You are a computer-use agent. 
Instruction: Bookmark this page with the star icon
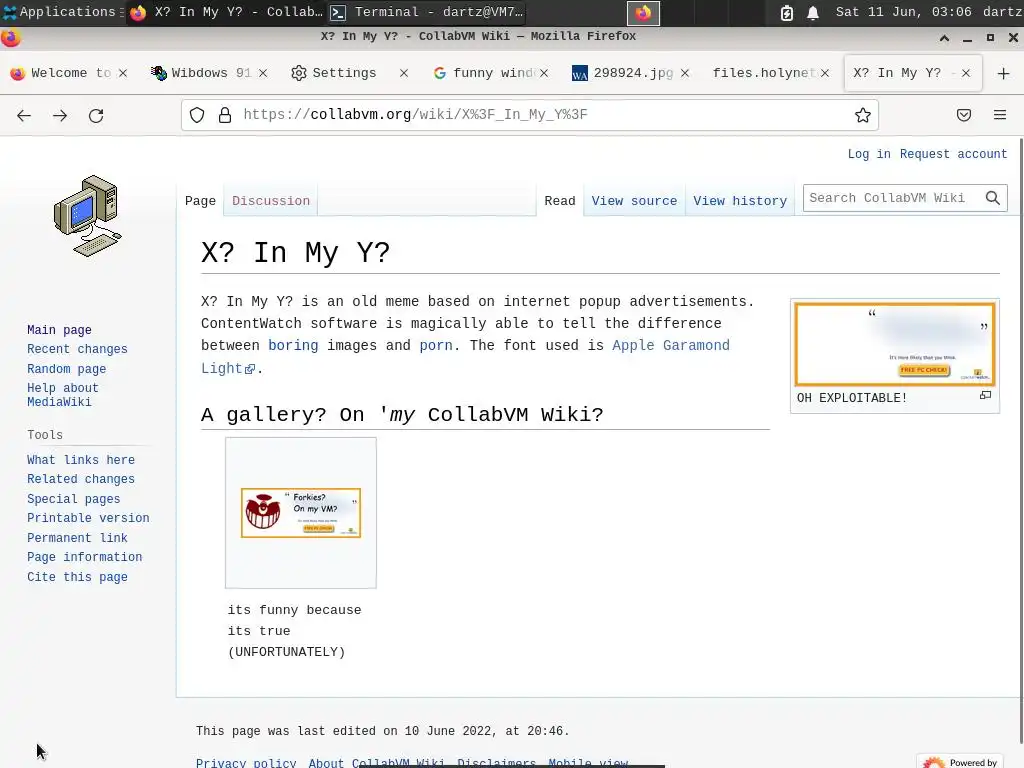click(x=863, y=115)
